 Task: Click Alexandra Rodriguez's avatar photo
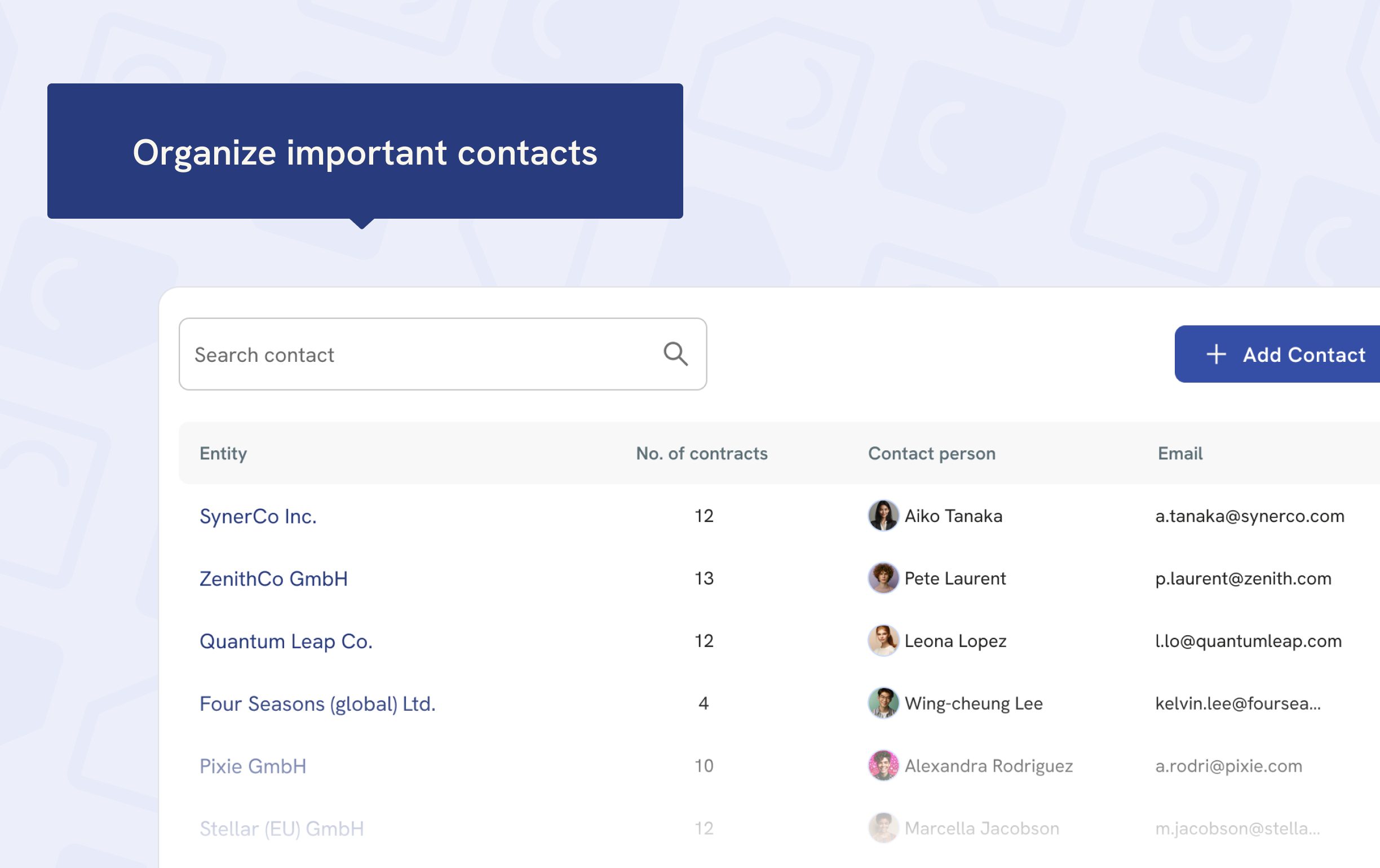883,765
